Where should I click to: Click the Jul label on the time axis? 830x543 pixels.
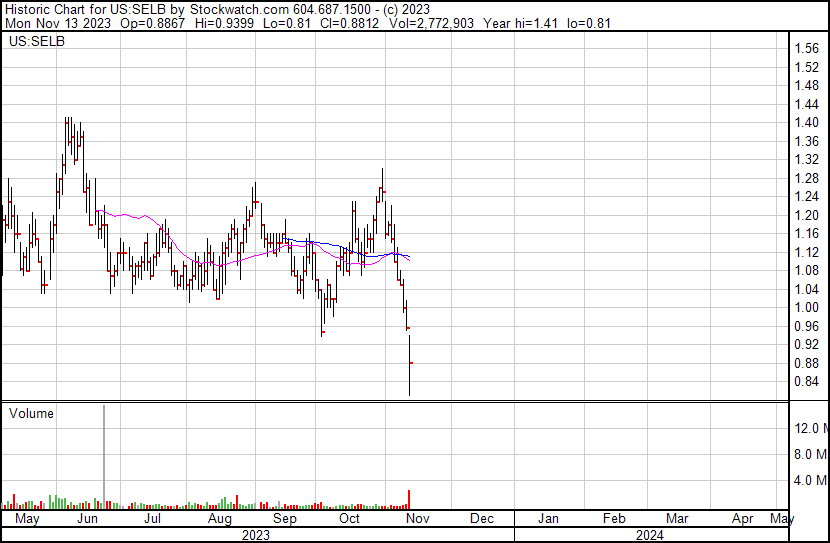click(x=153, y=519)
